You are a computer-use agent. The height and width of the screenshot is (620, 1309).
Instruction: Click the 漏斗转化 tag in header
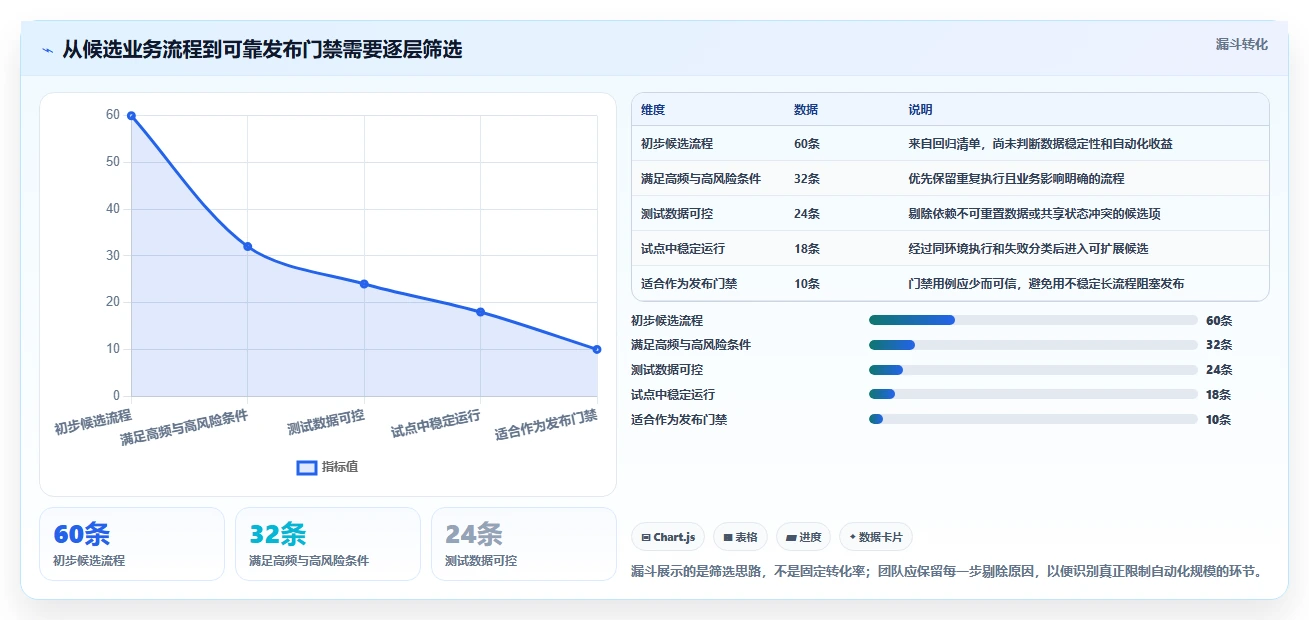[x=1242, y=44]
